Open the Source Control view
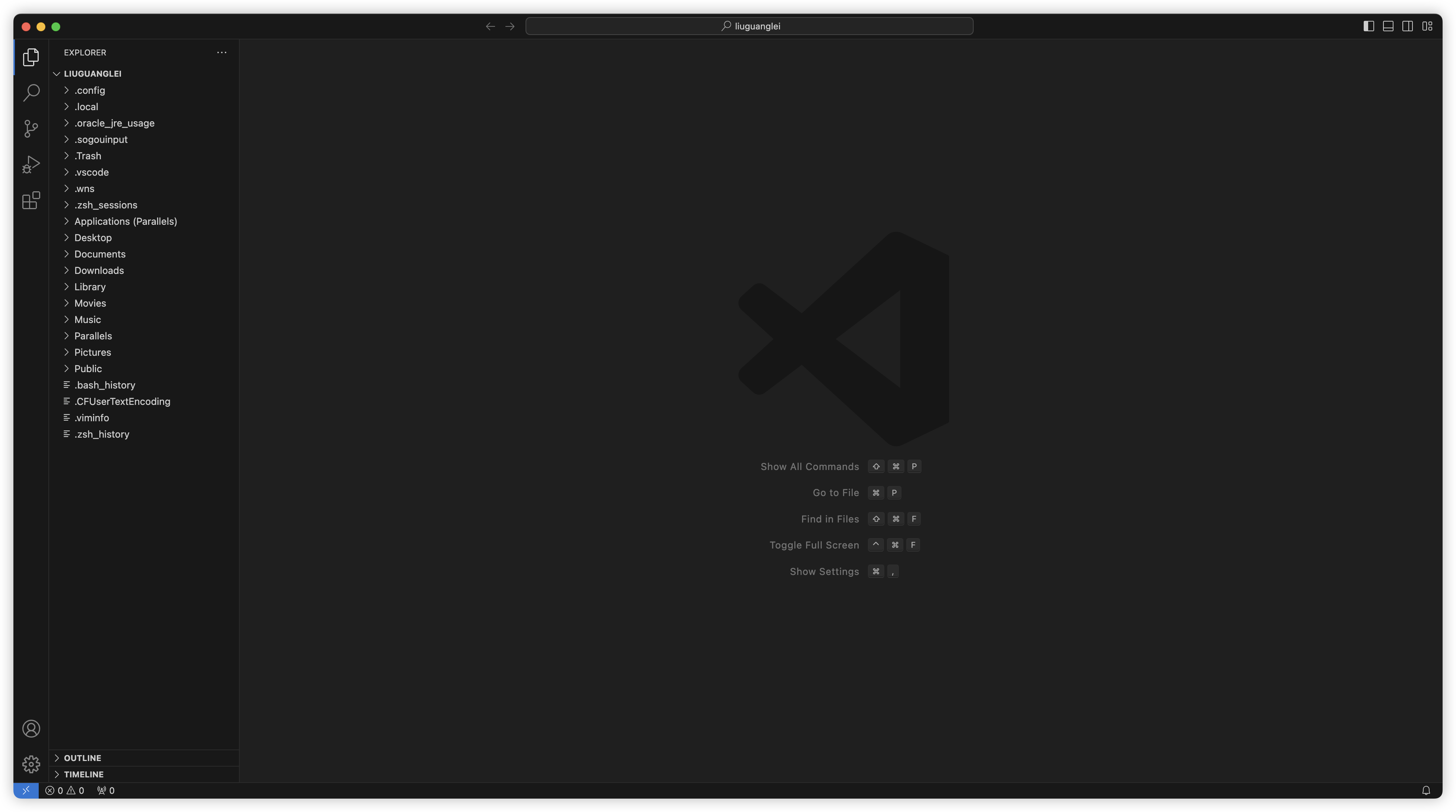Screen dimensions: 1456x812 click(31, 128)
